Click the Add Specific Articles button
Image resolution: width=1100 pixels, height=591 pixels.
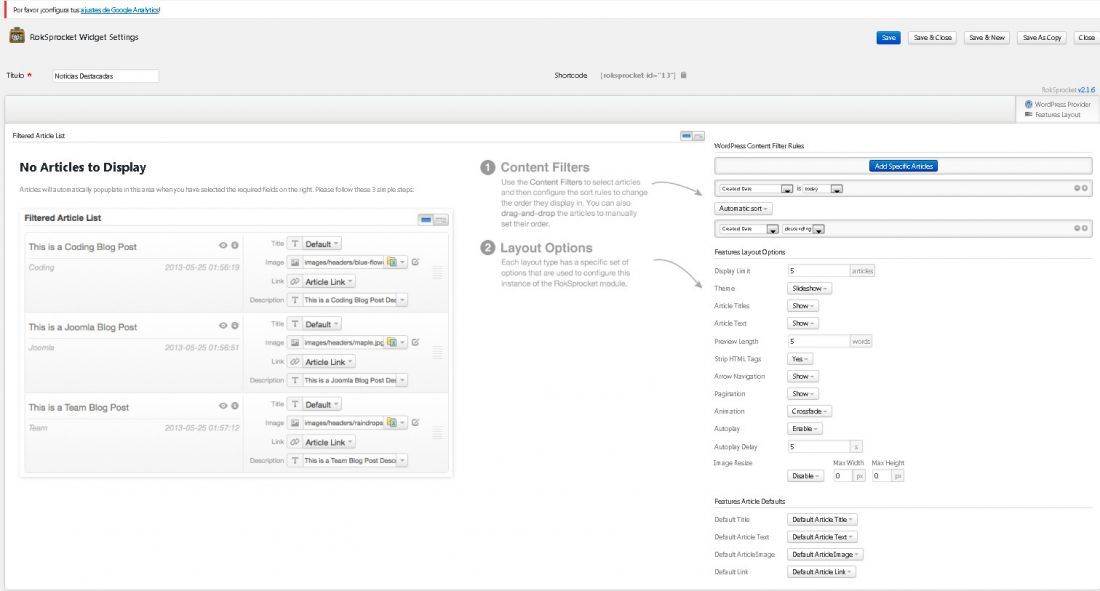click(904, 166)
